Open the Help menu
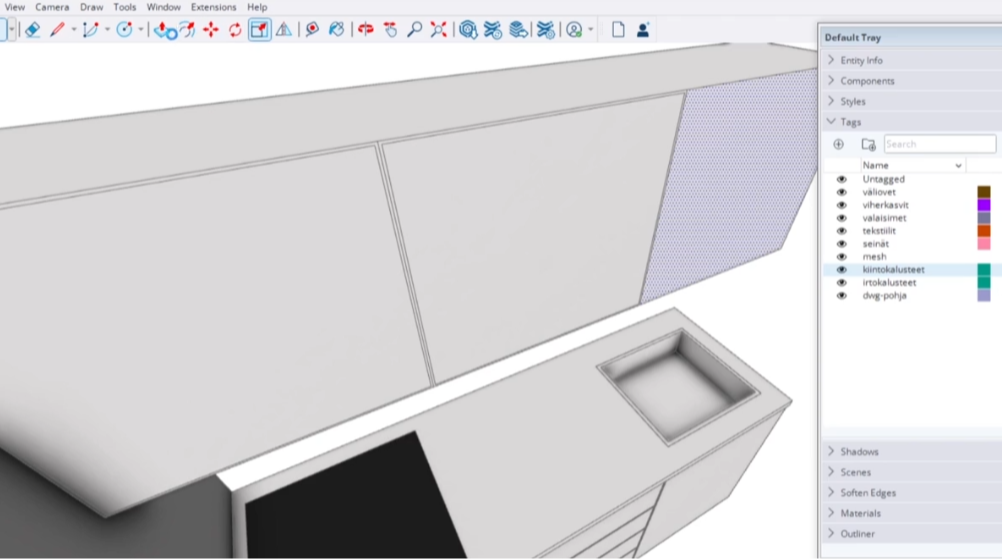This screenshot has width=1002, height=559. click(257, 7)
